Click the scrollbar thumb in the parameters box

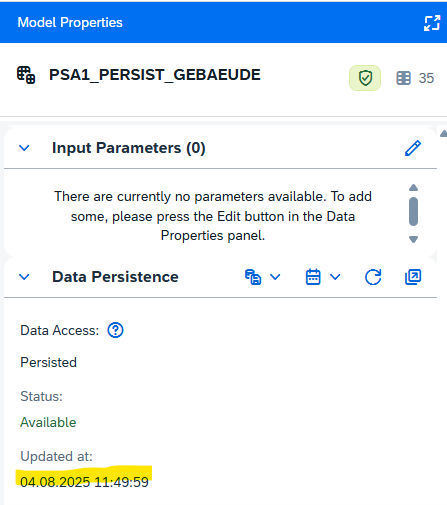tap(413, 212)
